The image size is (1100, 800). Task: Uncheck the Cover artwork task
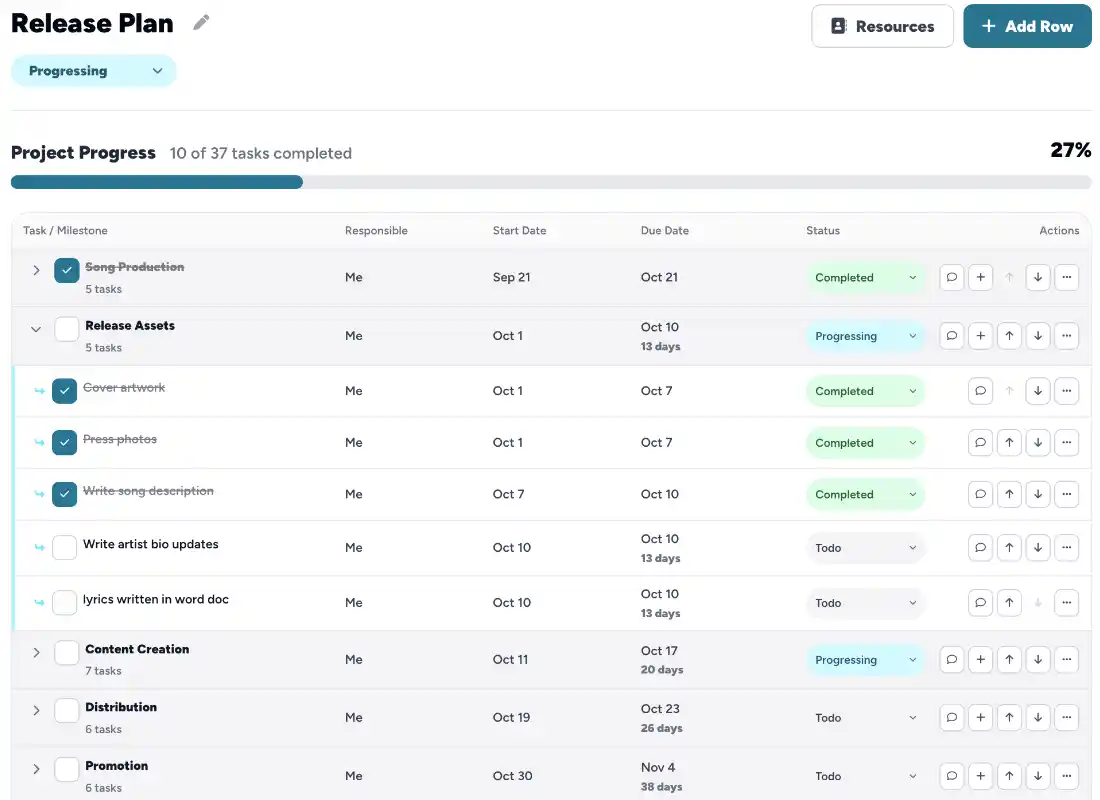point(65,391)
